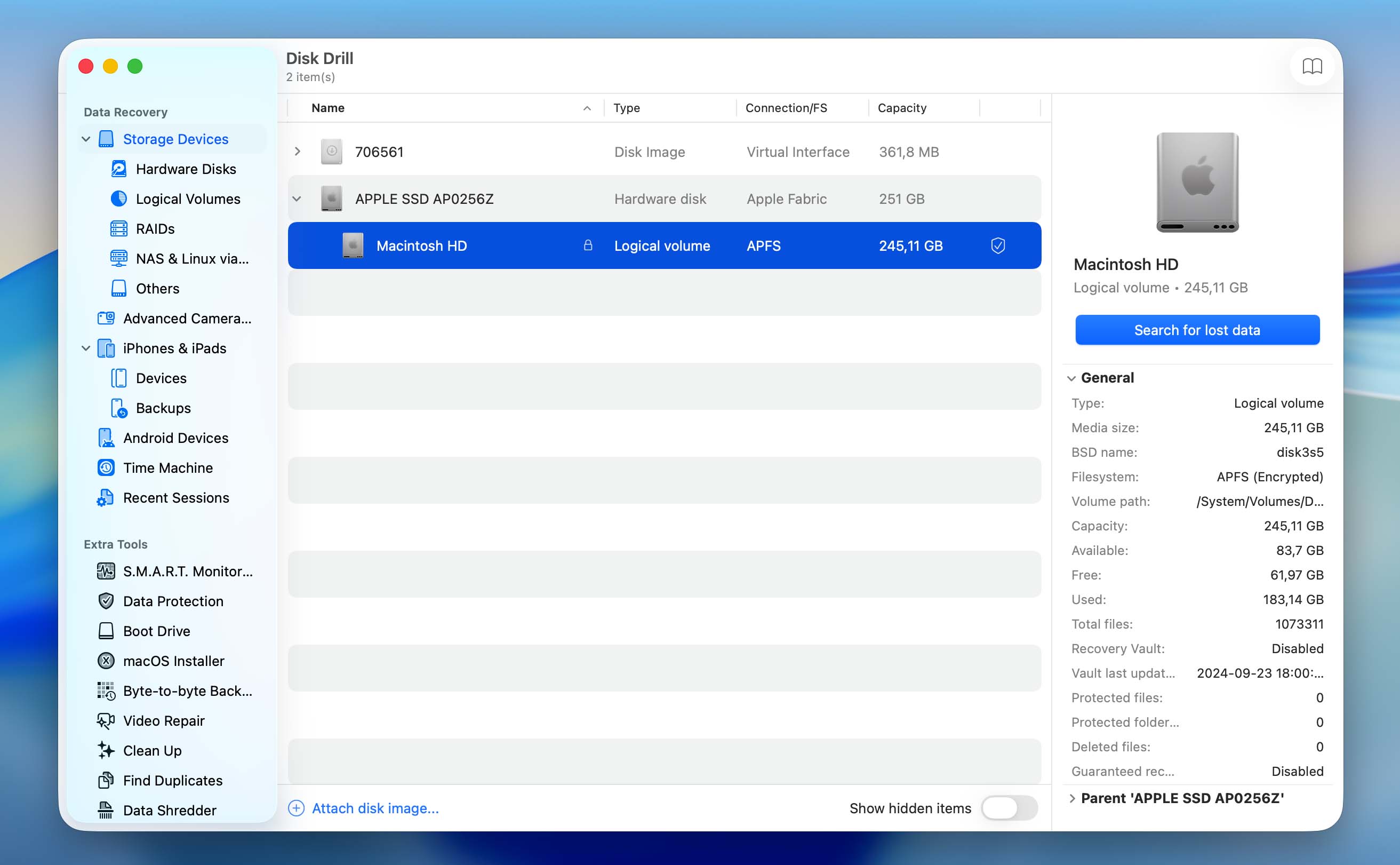The image size is (1400, 865).
Task: Click Search for lost data button
Action: pos(1197,330)
